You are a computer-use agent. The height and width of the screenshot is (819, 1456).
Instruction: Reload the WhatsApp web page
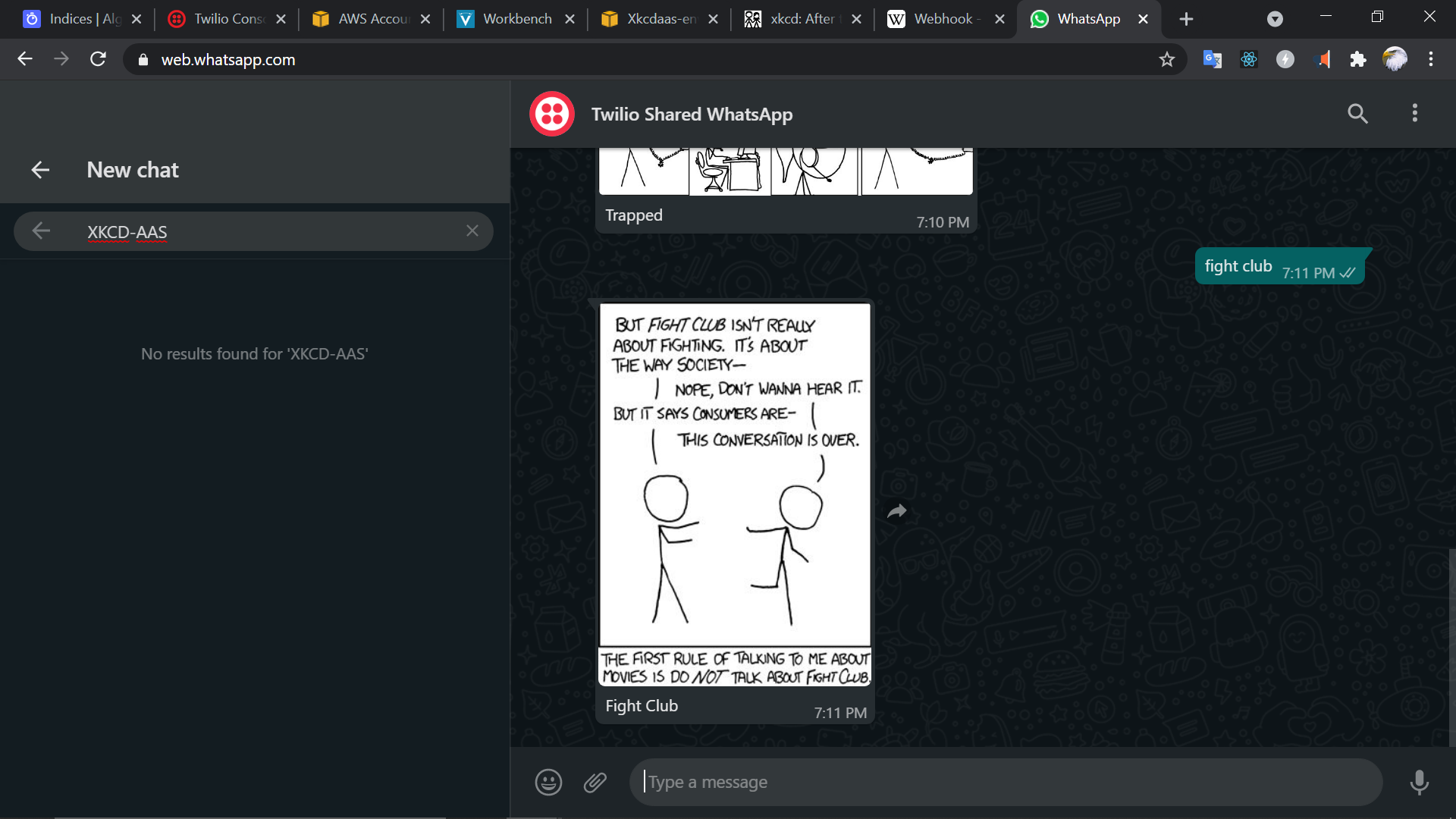pos(98,59)
